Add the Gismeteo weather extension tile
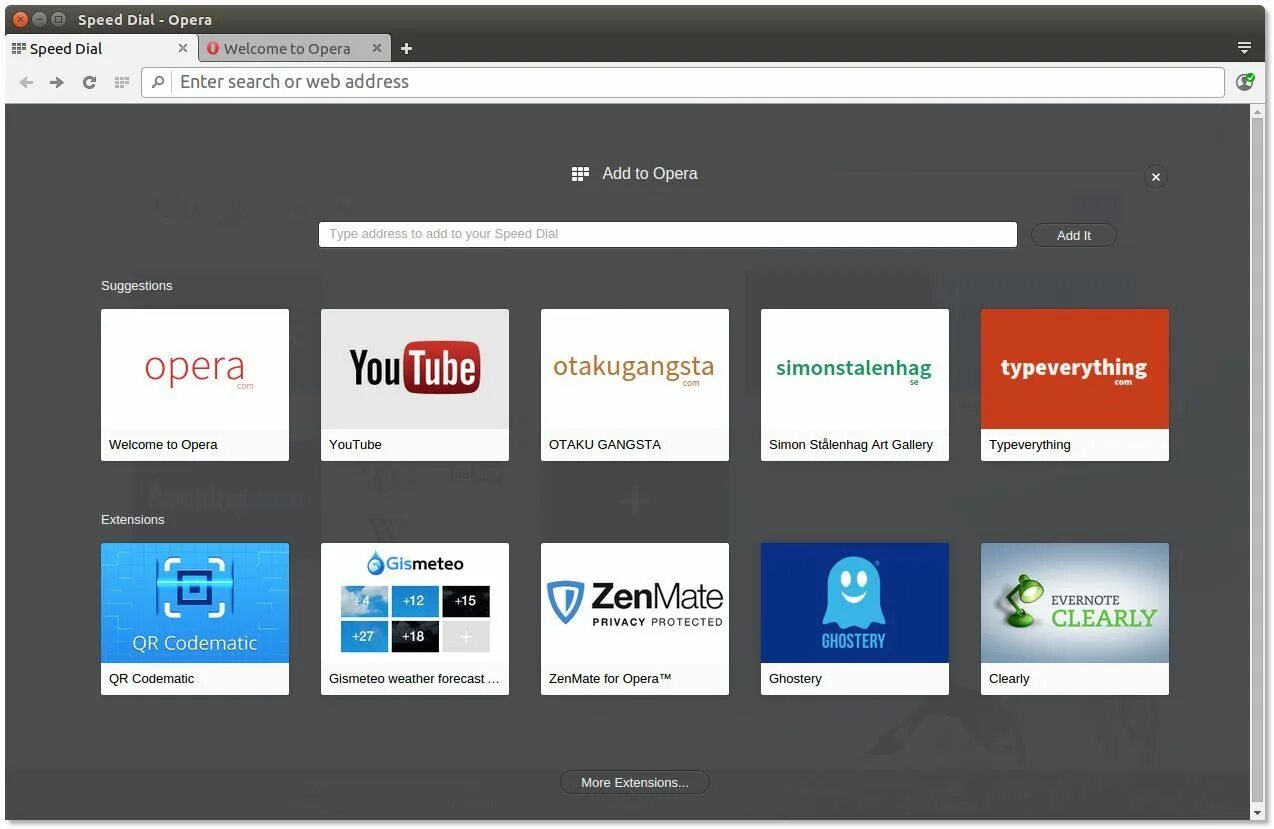This screenshot has width=1274, height=829. point(415,619)
